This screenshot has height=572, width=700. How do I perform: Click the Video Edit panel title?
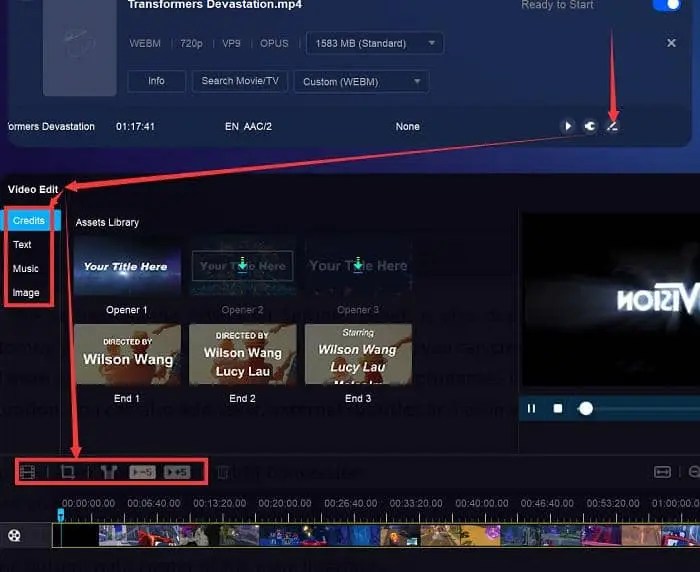click(x=33, y=189)
